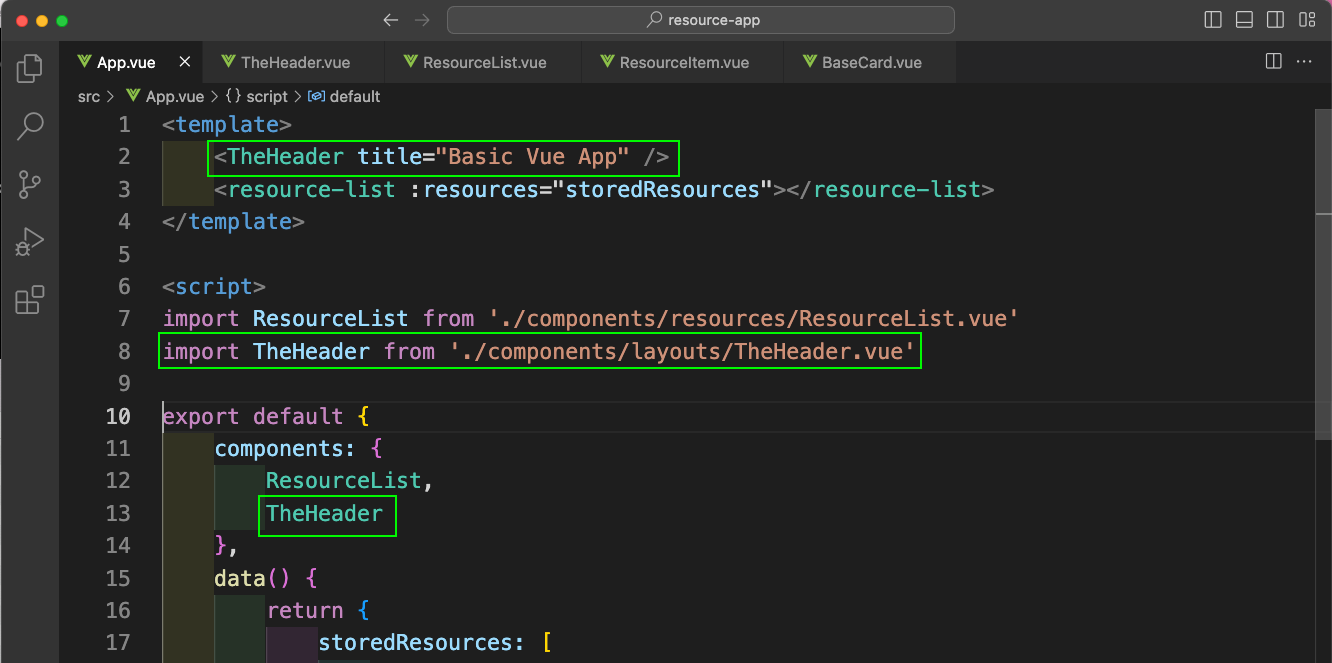Image resolution: width=1332 pixels, height=663 pixels.
Task: Click the resource-app command center search box
Action: coord(701,20)
